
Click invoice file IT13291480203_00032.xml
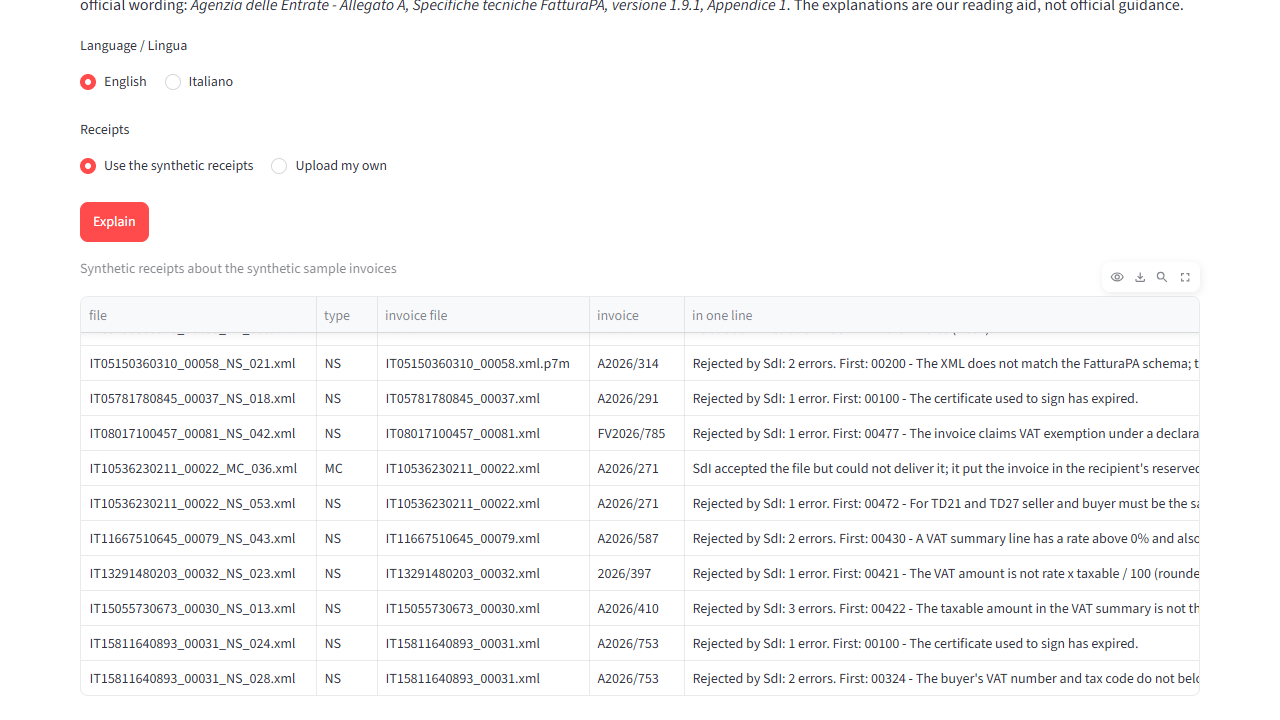(483, 574)
